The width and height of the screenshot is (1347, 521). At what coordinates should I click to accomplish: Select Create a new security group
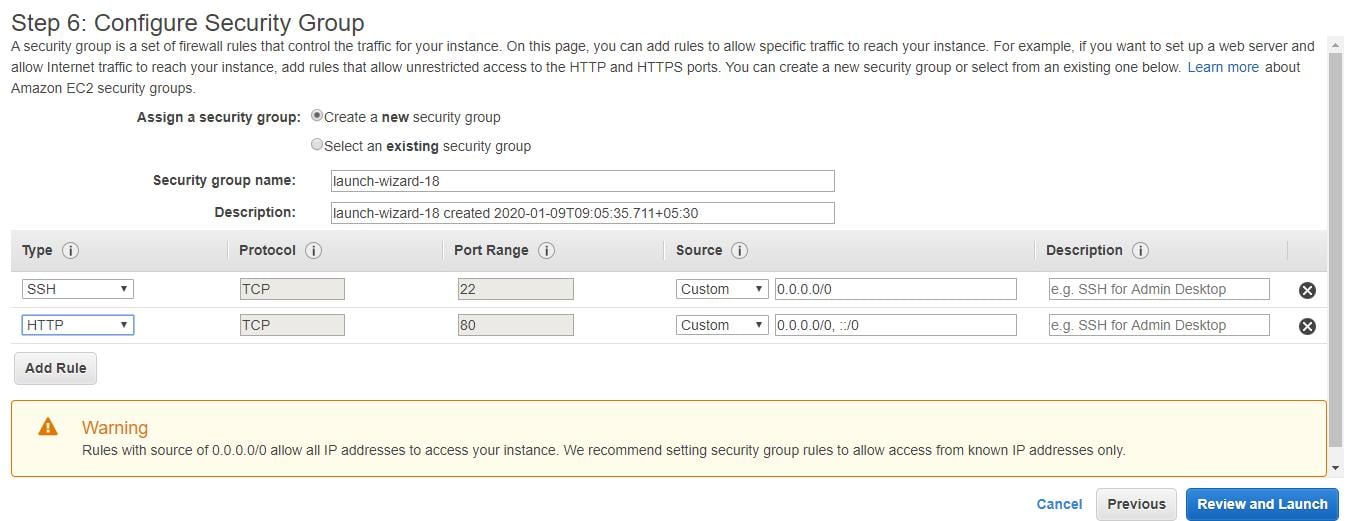[317, 116]
